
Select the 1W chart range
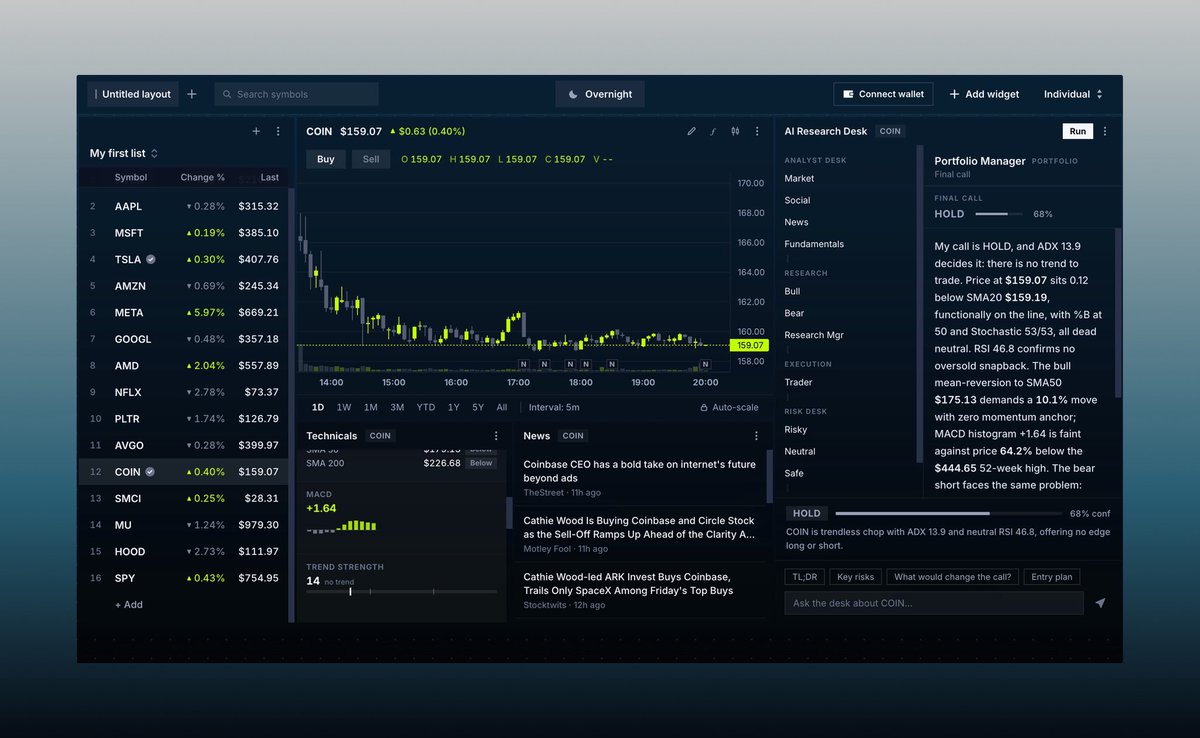tap(344, 407)
